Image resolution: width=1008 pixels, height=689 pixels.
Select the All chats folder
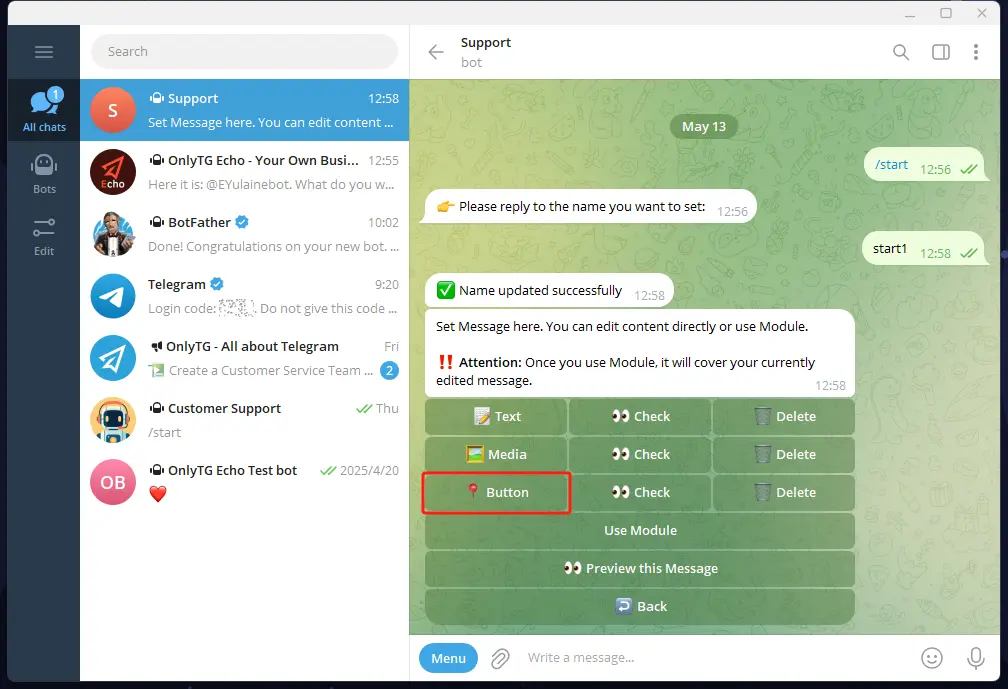click(x=44, y=110)
